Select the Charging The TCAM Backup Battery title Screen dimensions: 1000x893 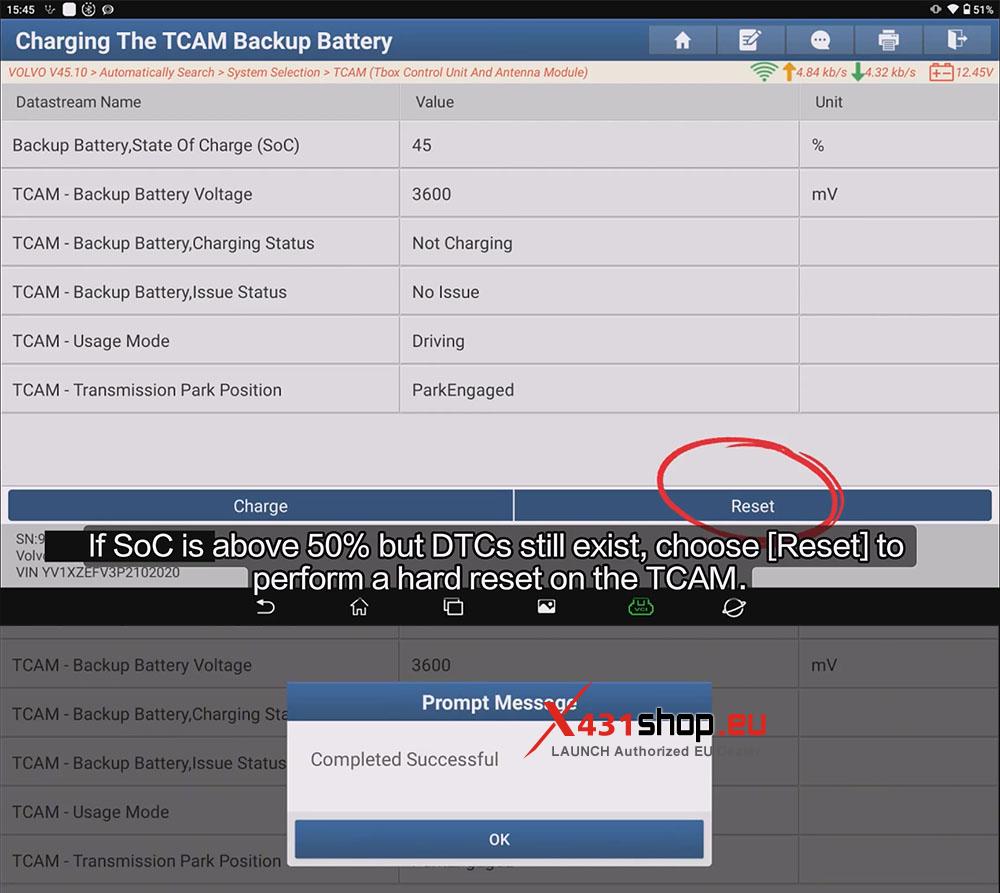203,41
